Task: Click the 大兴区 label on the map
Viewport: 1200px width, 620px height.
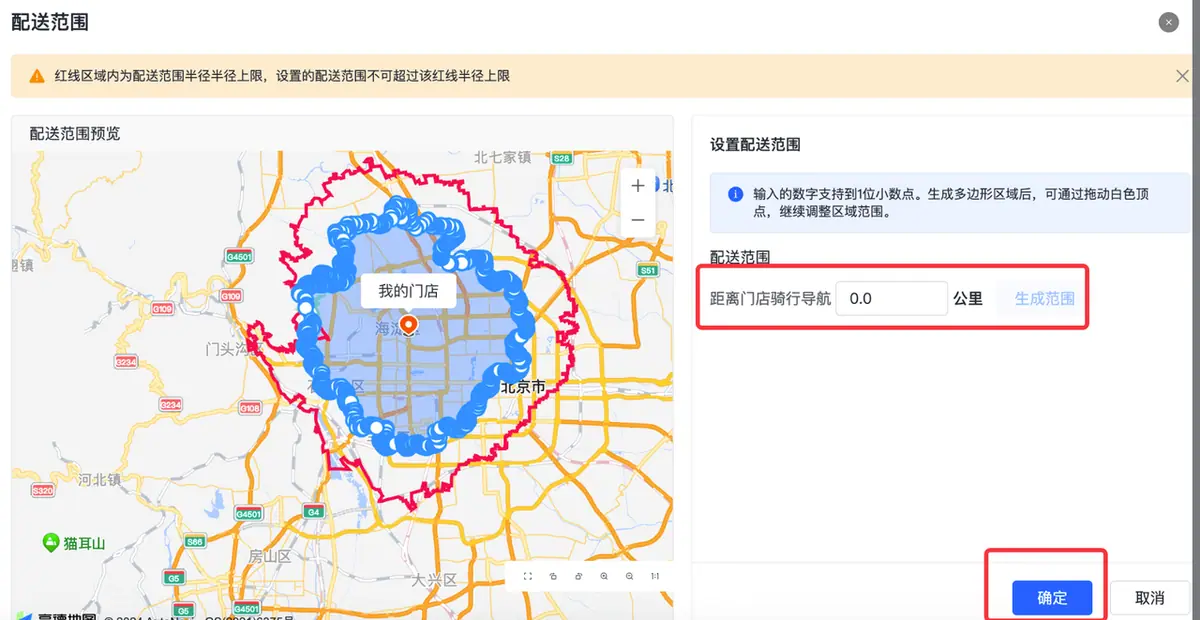Action: point(434,580)
